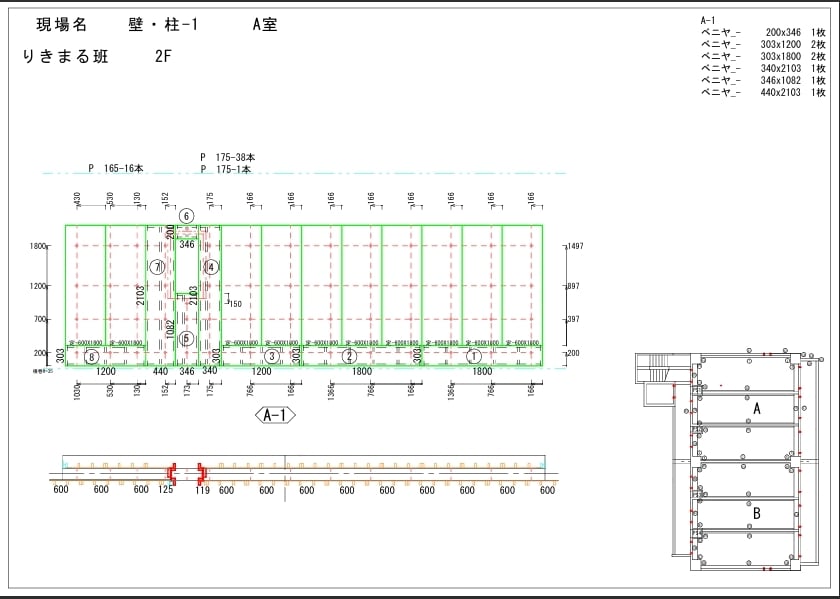This screenshot has width=840, height=599.
Task: Click the P 175-38本 annotation
Action: [228, 157]
